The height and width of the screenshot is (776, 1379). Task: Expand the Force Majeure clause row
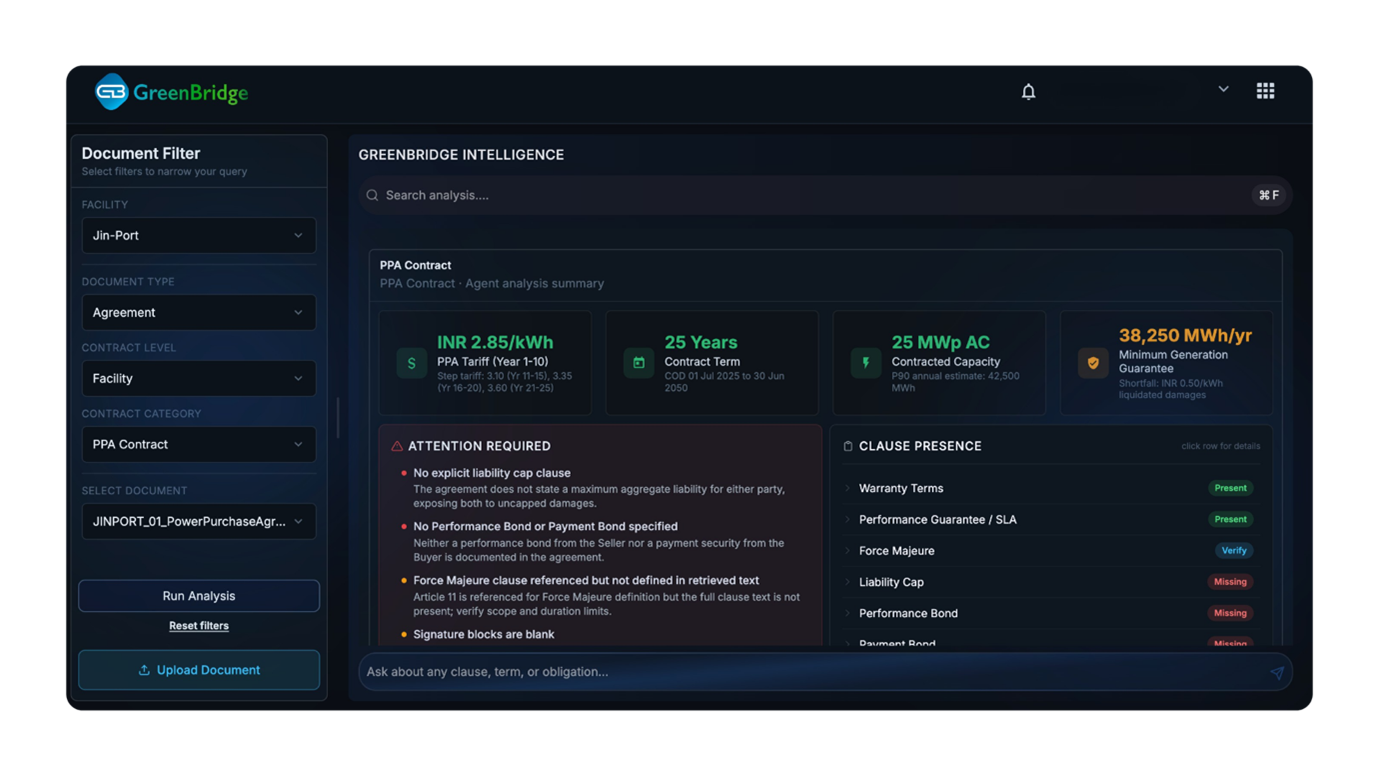point(1051,550)
